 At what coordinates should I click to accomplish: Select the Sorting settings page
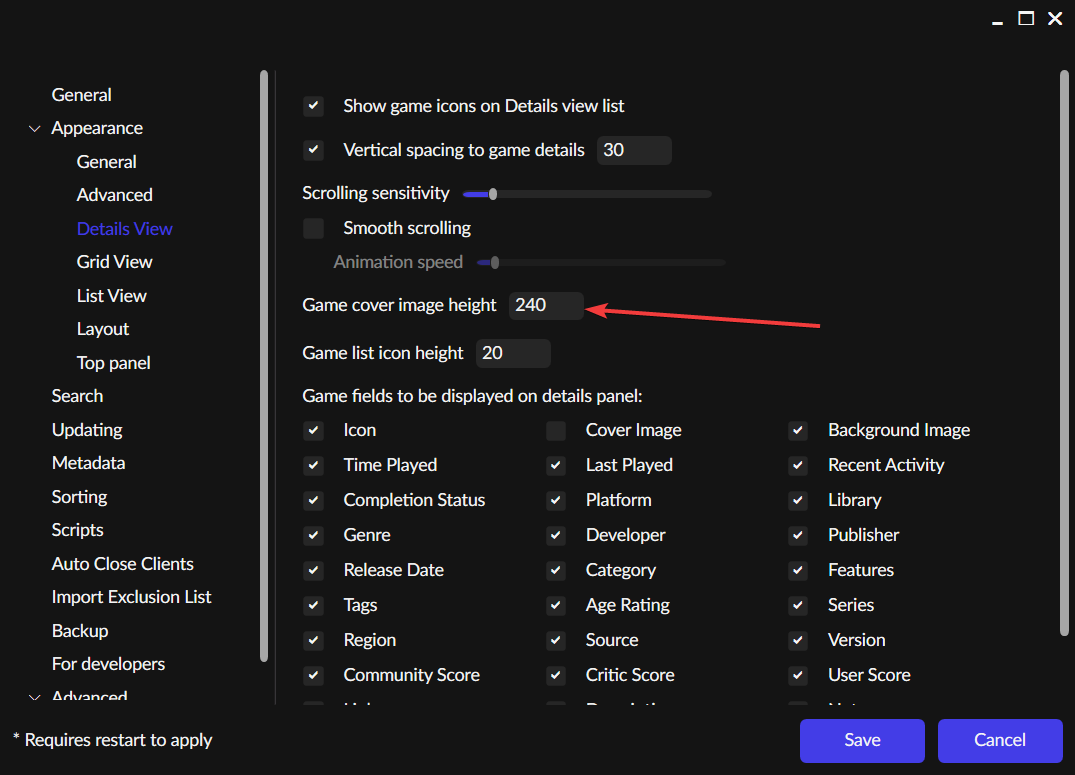tap(79, 496)
